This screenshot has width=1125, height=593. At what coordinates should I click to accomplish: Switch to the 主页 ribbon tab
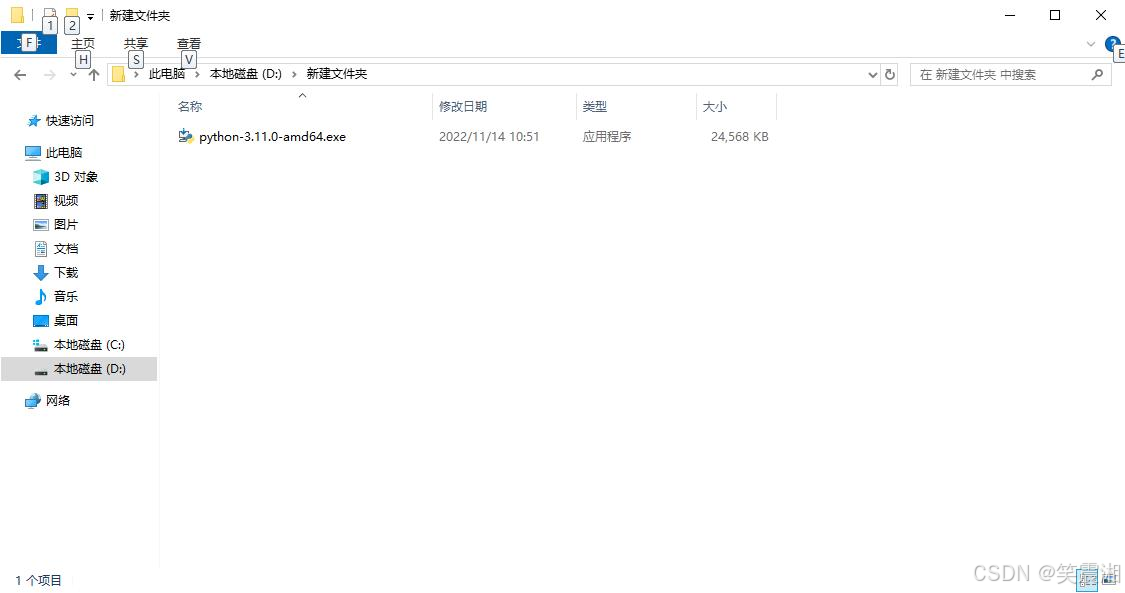(83, 44)
